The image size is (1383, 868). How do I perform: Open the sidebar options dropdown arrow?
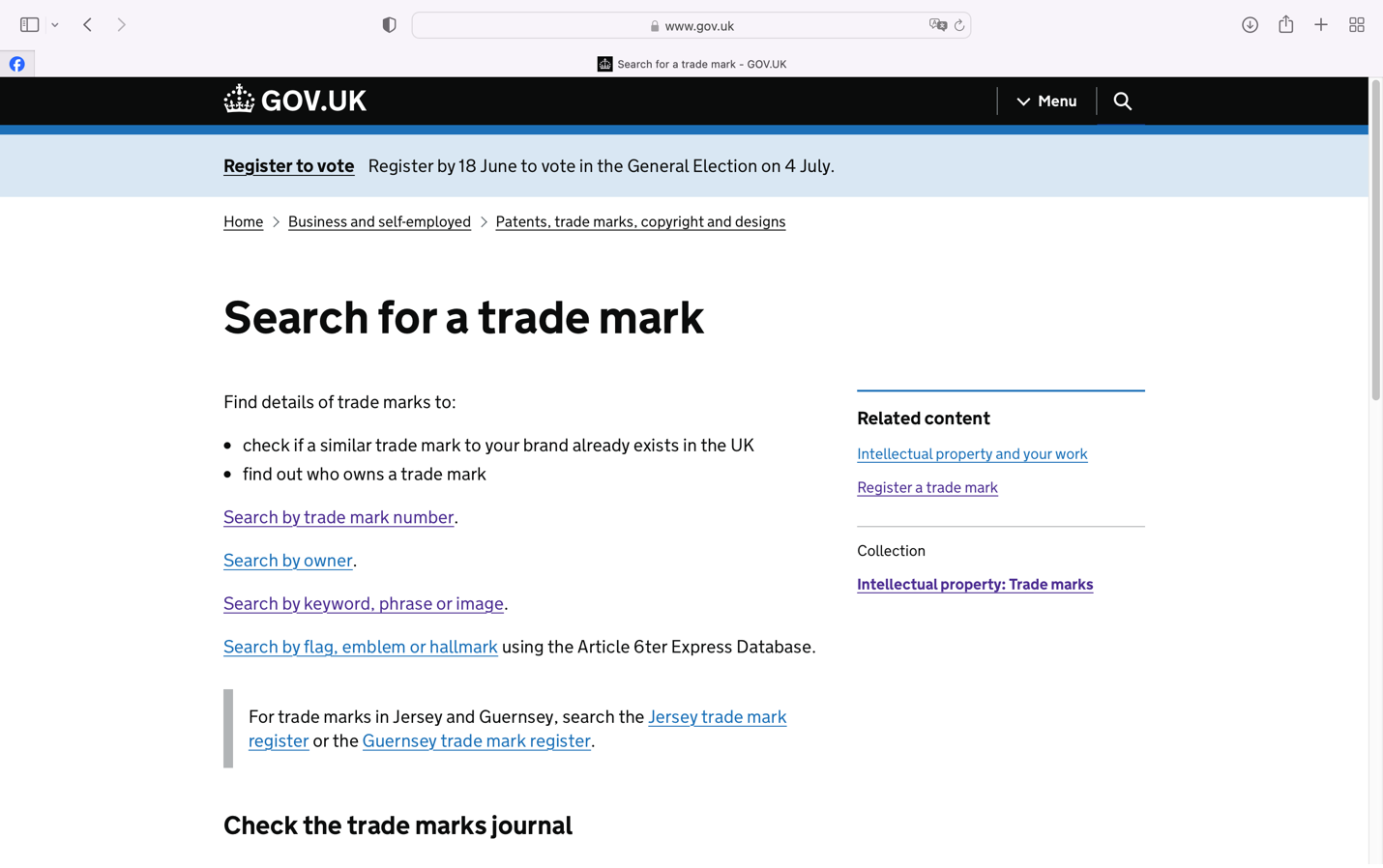click(55, 25)
